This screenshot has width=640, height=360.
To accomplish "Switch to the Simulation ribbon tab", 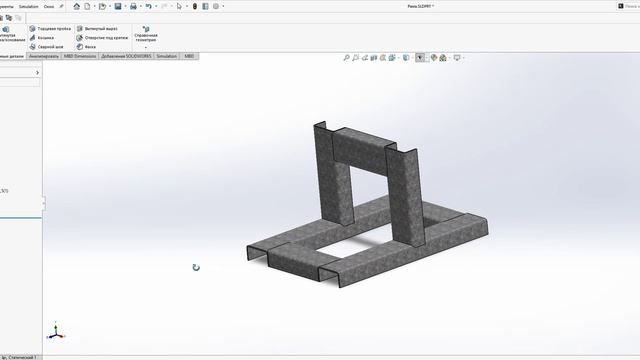I will coord(167,56).
